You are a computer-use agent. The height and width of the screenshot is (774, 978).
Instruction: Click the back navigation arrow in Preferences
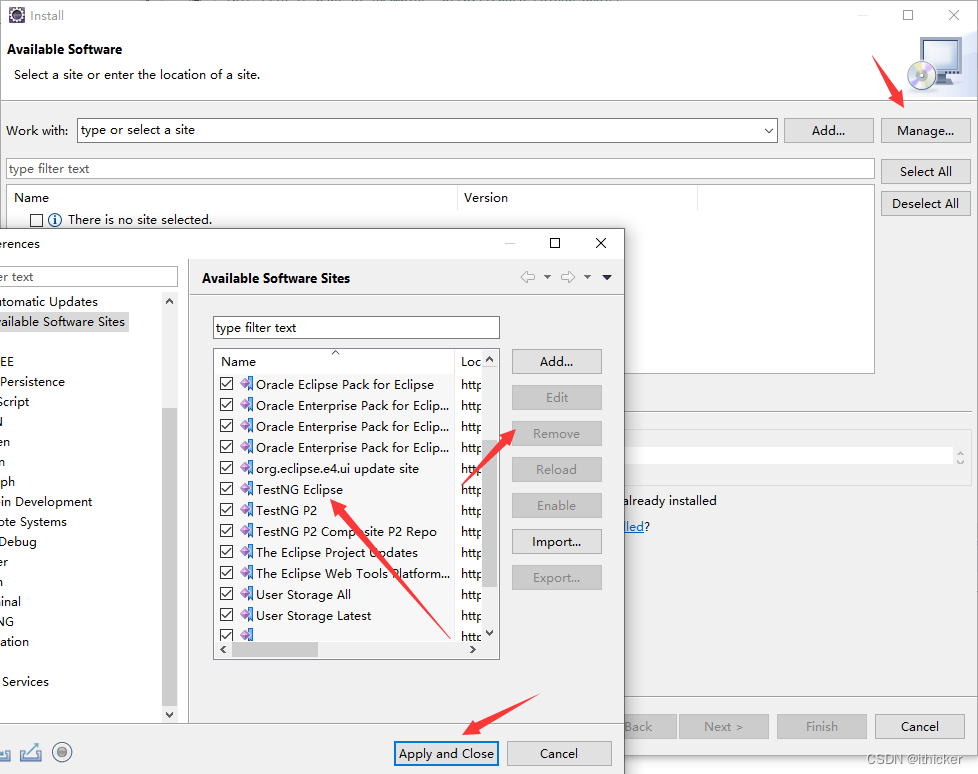528,277
